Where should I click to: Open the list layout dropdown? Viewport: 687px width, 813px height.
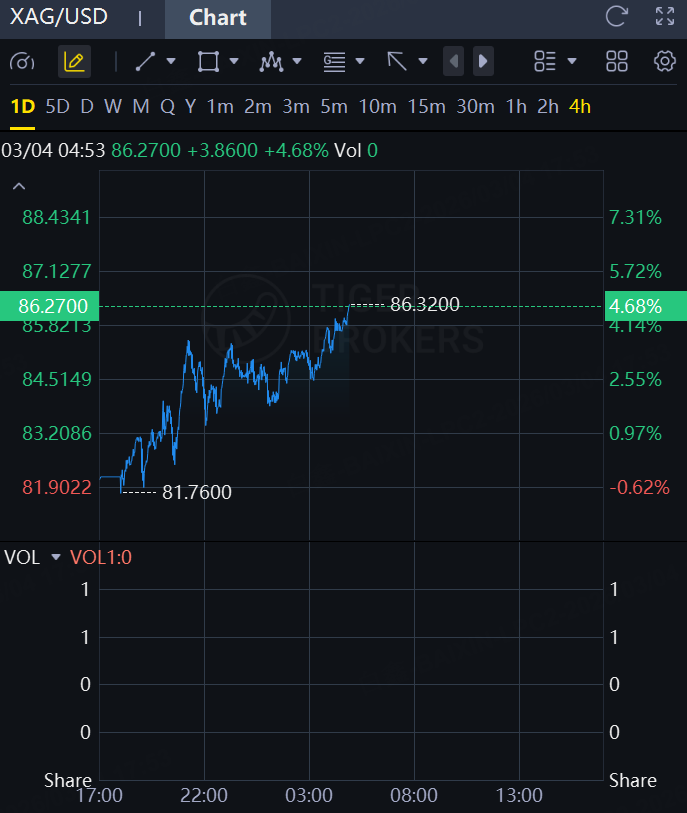572,62
